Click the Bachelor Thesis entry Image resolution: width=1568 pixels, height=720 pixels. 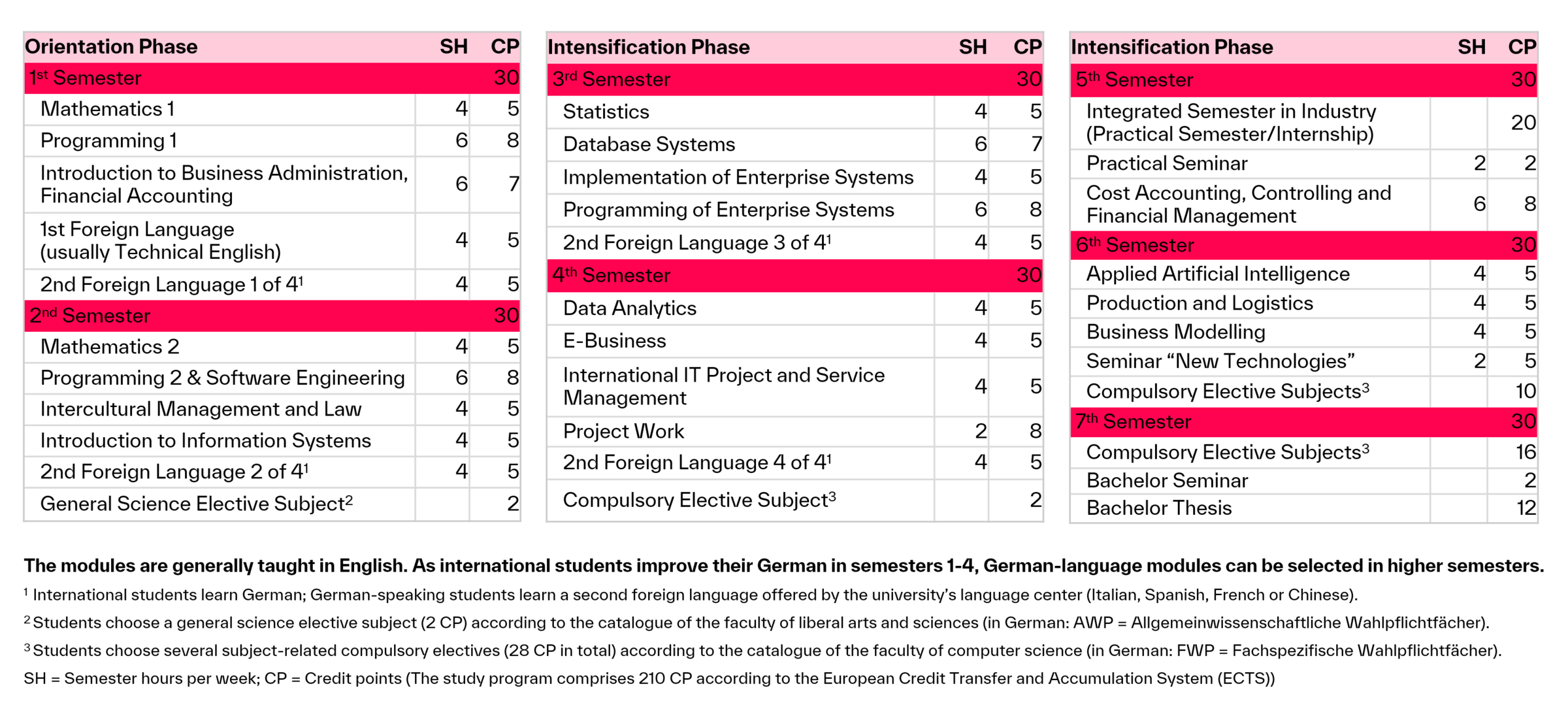[x=1159, y=508]
